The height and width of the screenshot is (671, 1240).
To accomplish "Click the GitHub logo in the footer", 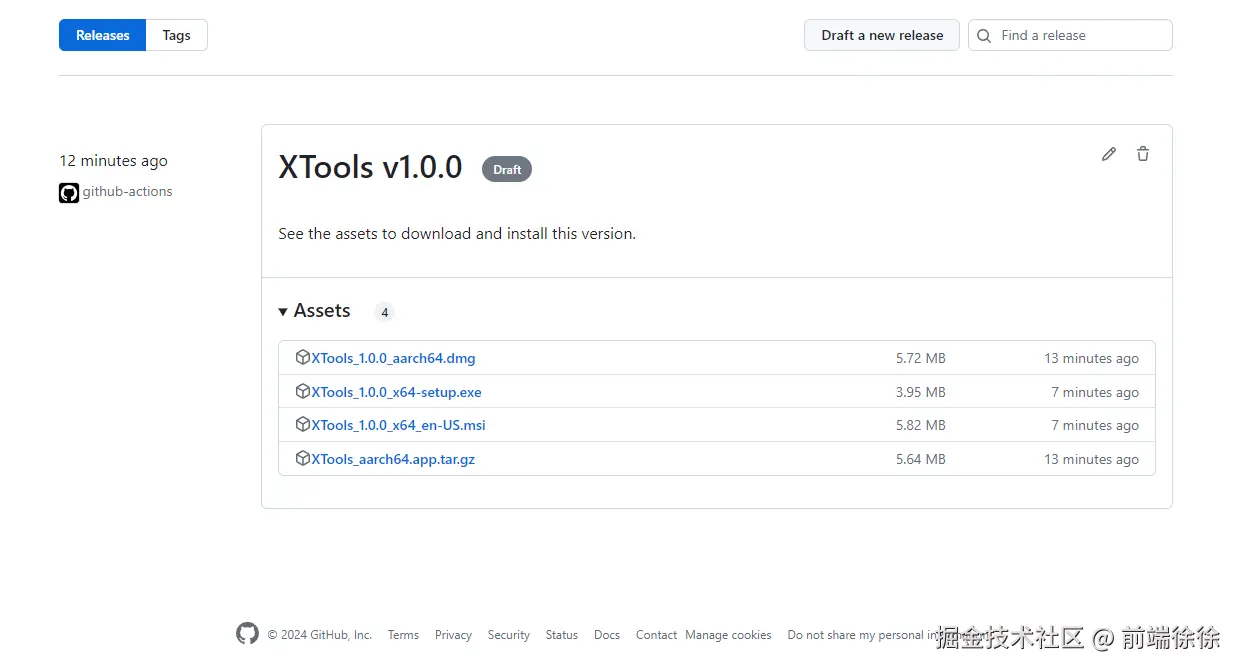I will coord(247,634).
